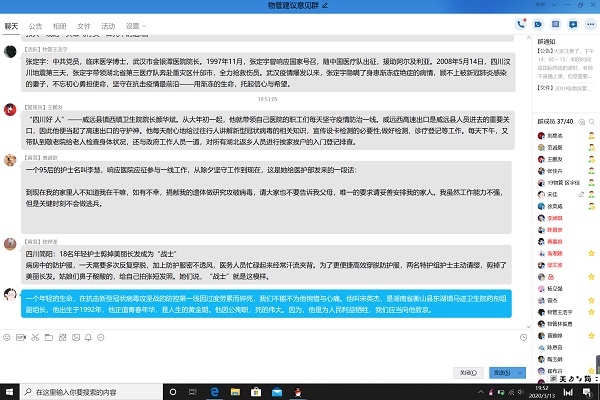
Task: Open message history clock icon
Action: (523, 337)
